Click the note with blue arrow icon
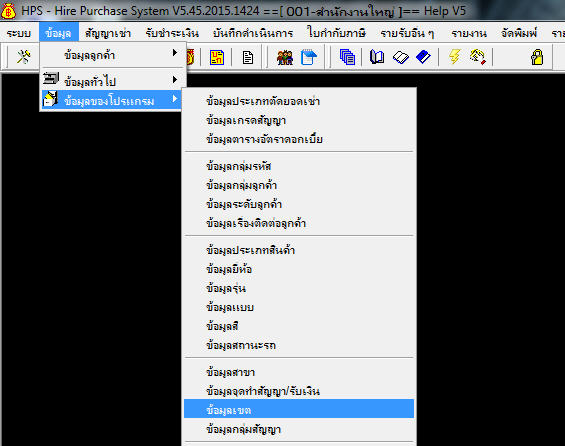Viewport: 565px width, 446px height. click(x=308, y=57)
